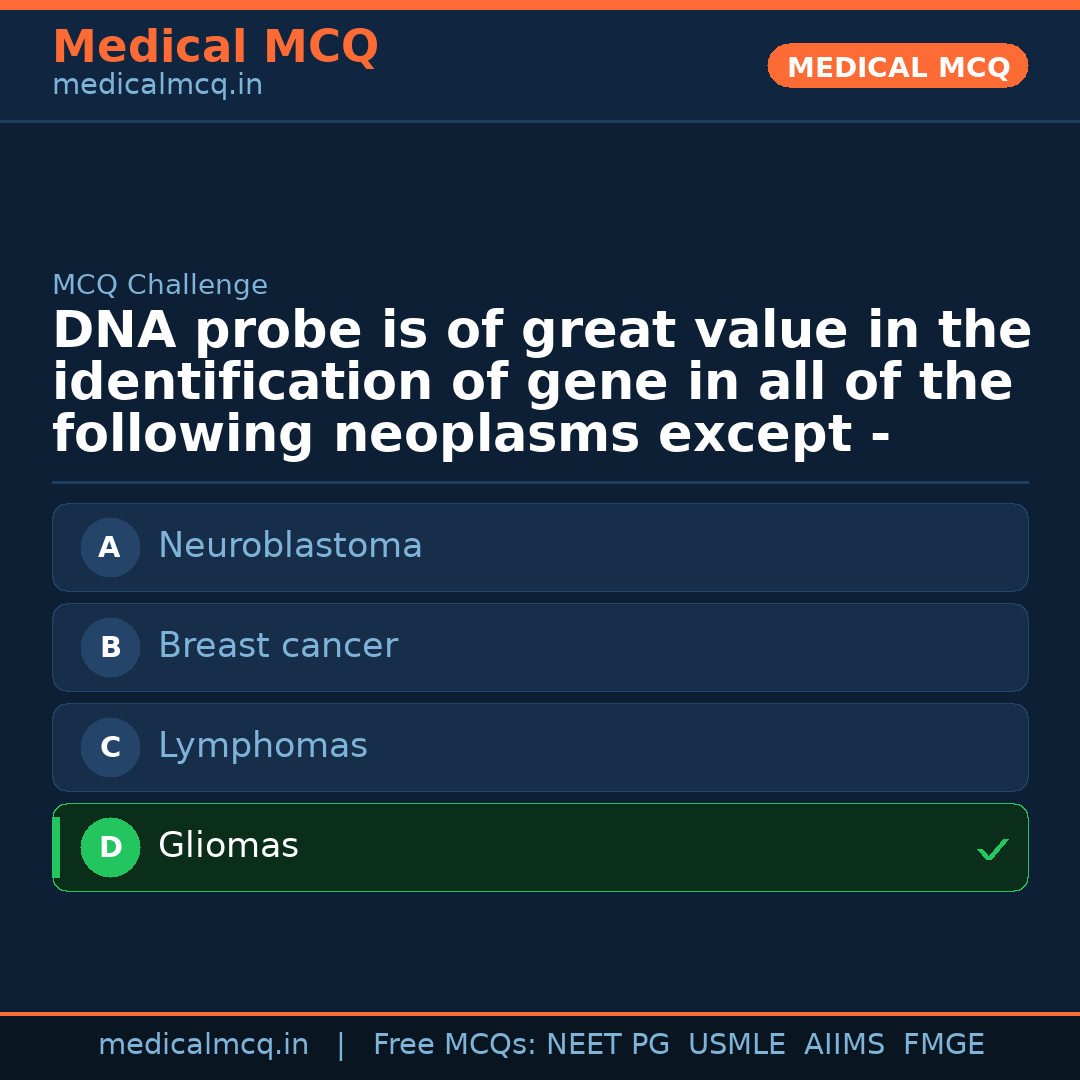The image size is (1080, 1080).
Task: Click the orange Medical MCQ header title
Action: pos(215,47)
